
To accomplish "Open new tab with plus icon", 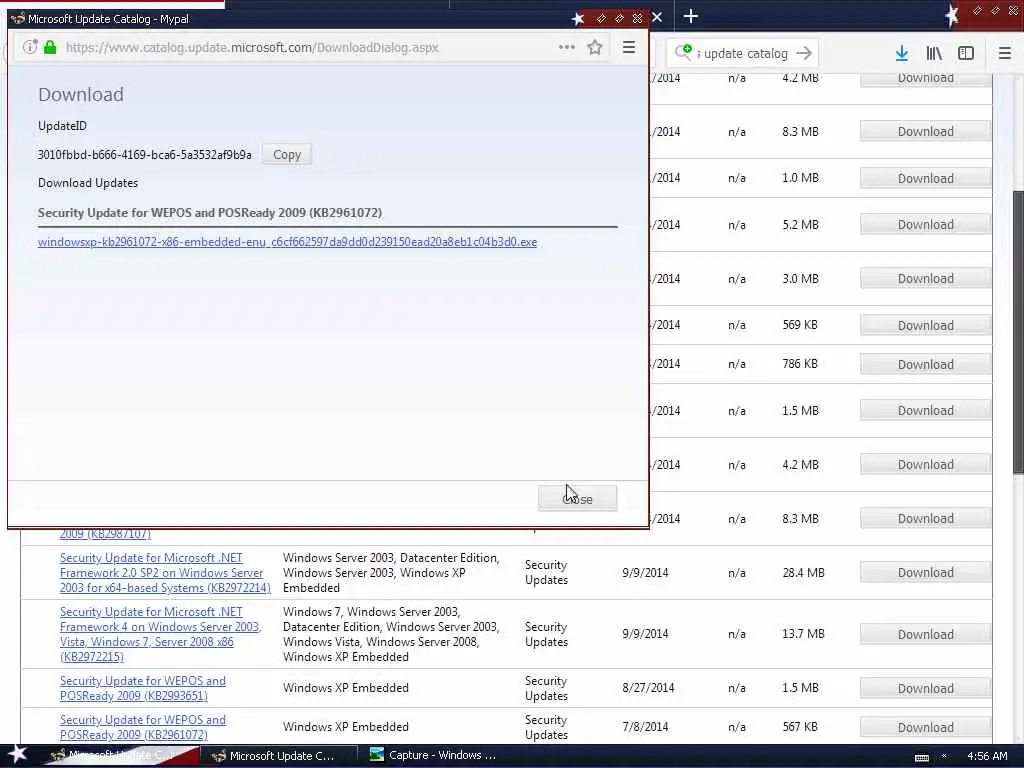I will 691,16.
